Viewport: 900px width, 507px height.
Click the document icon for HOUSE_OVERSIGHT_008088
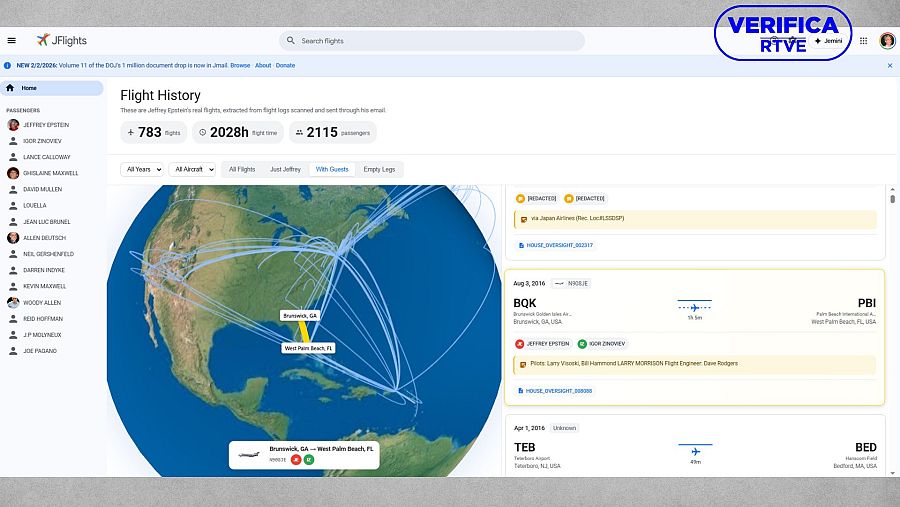pos(521,391)
